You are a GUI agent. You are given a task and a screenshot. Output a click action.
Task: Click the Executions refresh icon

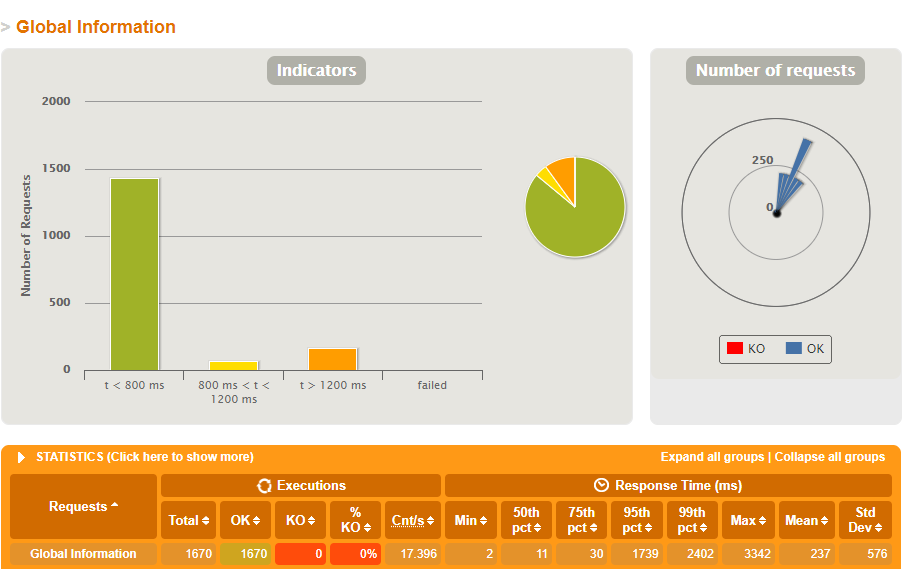coord(264,486)
